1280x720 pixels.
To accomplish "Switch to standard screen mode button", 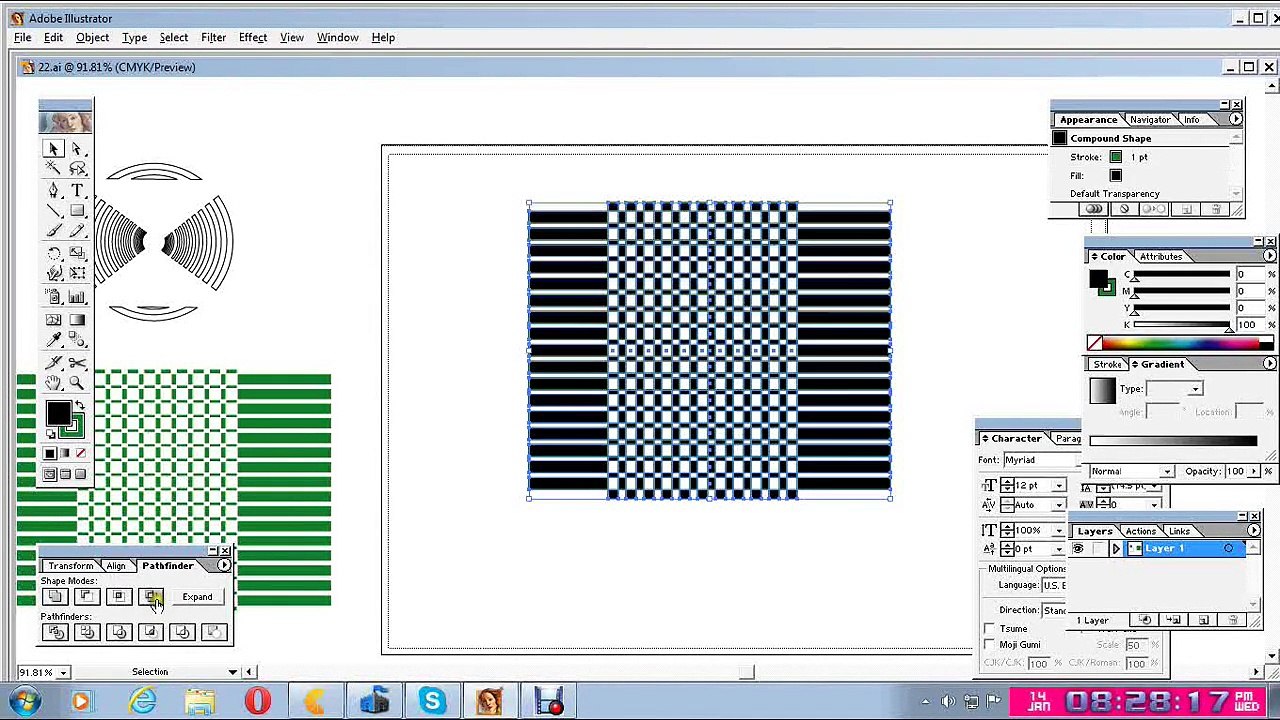I will click(50, 475).
